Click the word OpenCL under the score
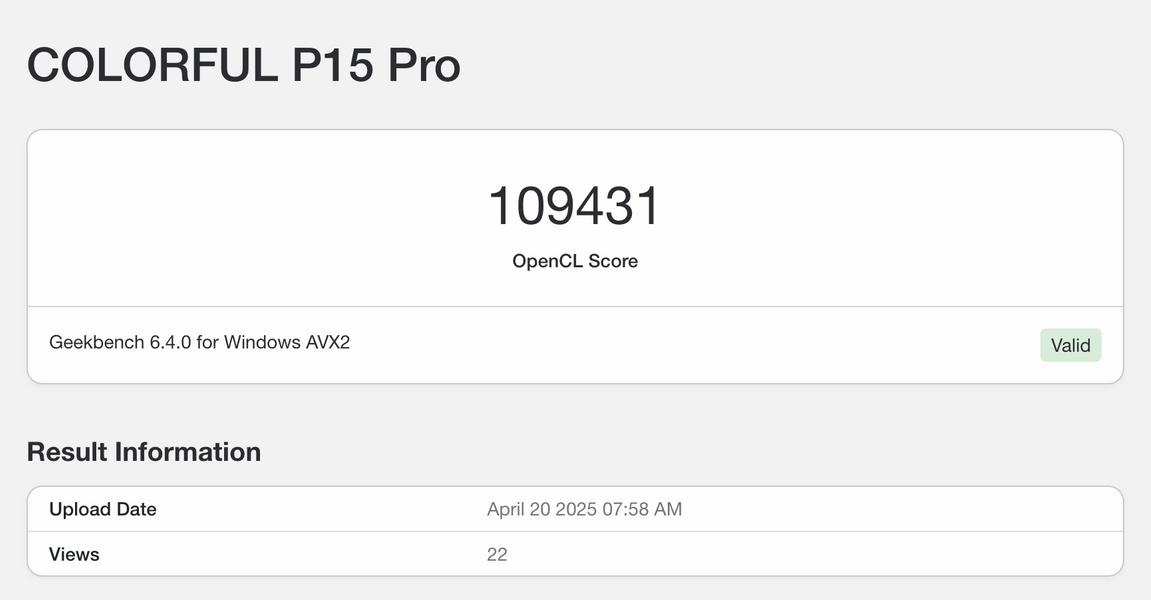The height and width of the screenshot is (600, 1151). (x=547, y=261)
